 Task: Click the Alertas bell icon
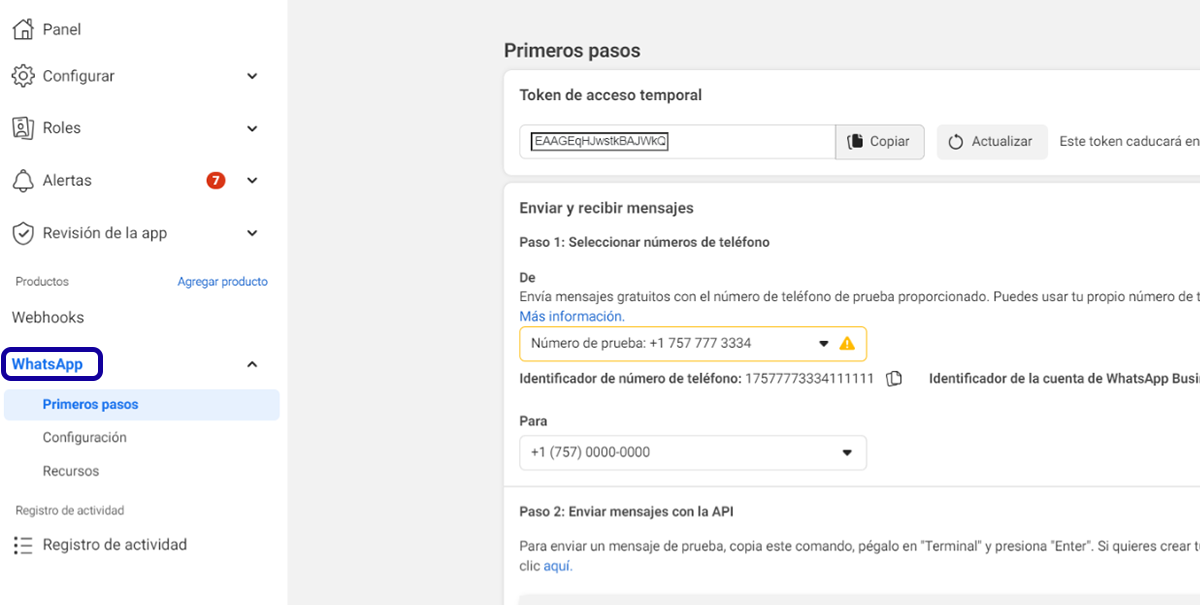pyautogui.click(x=23, y=181)
